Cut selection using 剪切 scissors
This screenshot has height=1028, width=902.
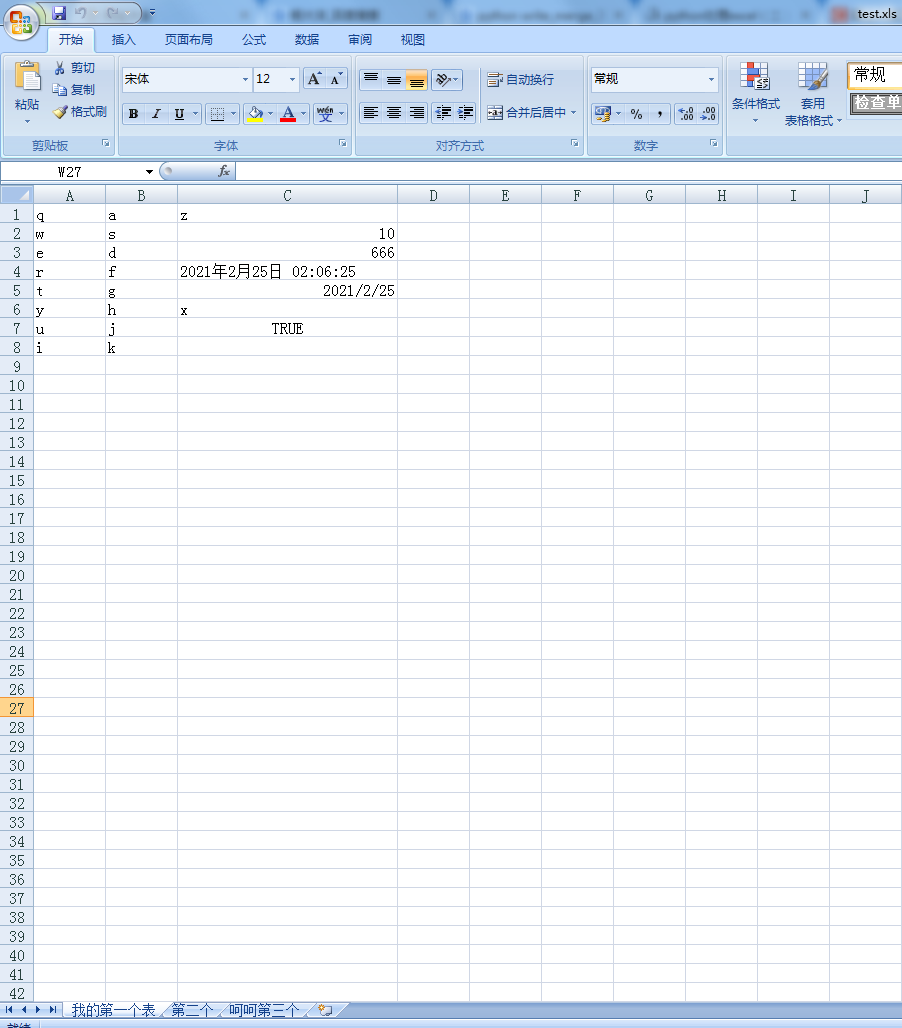[74, 68]
